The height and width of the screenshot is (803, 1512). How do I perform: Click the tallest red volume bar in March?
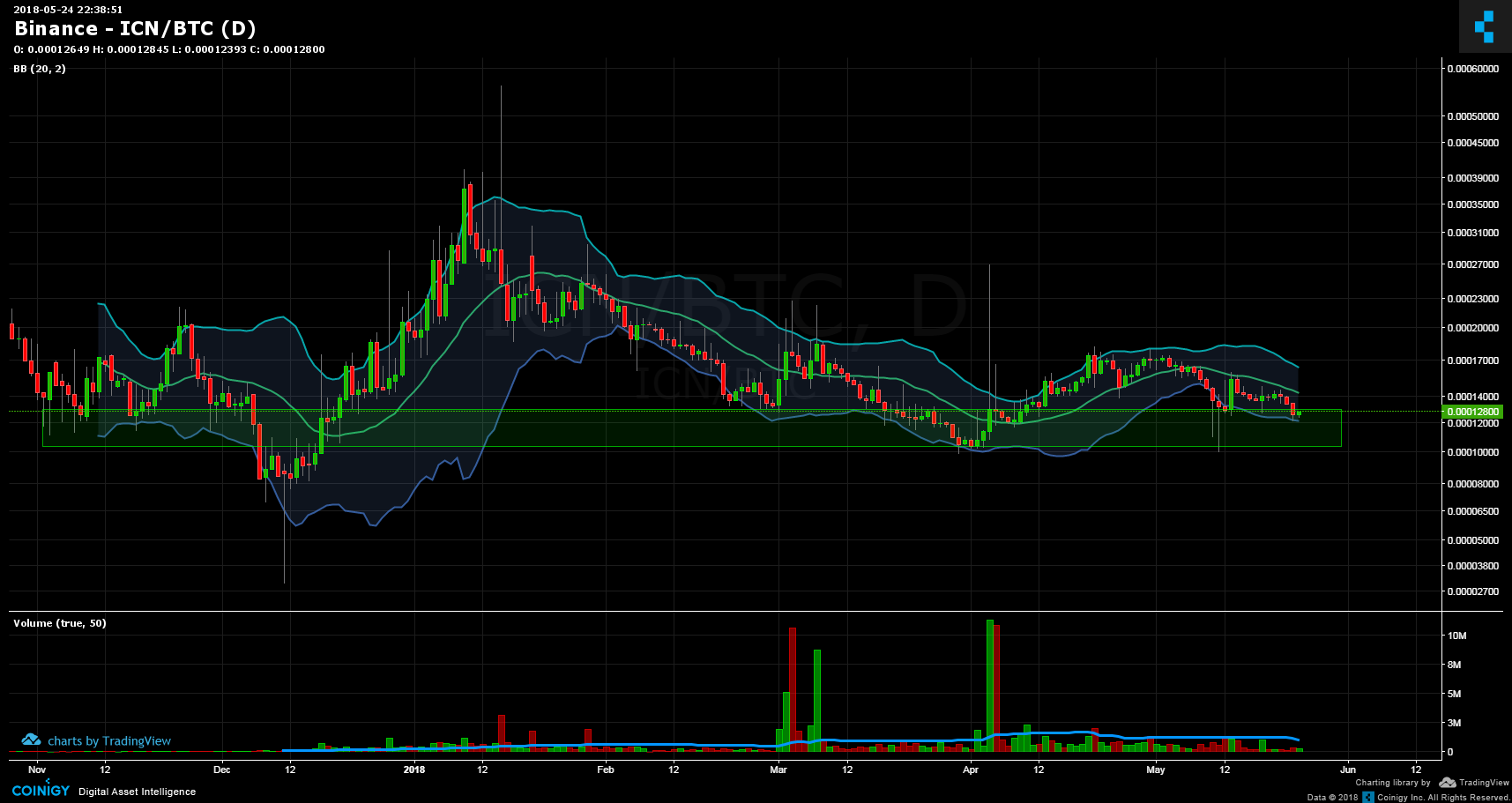coord(793,689)
